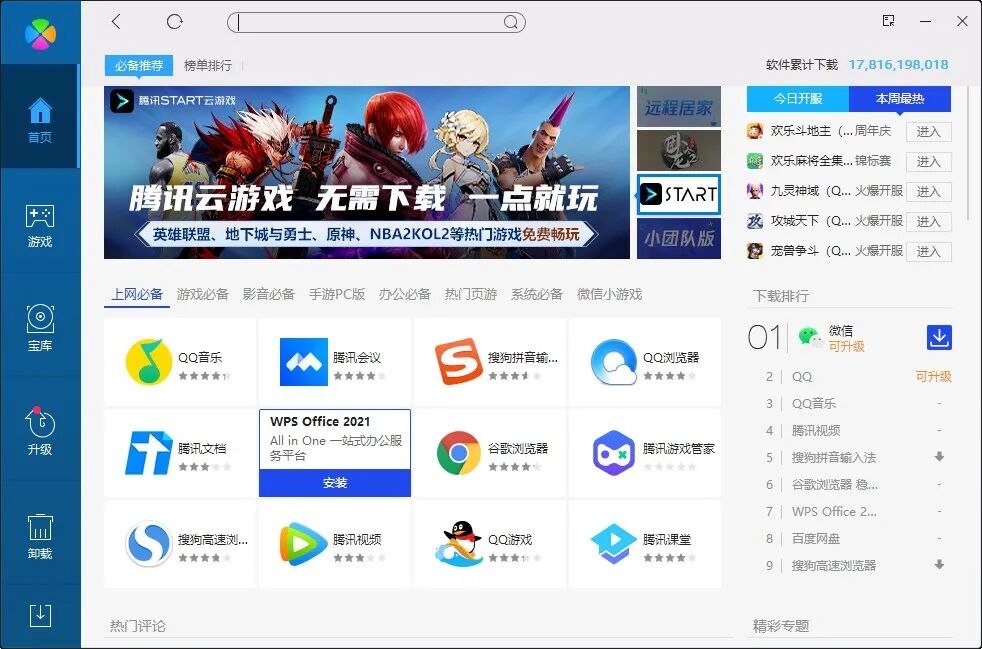Select the 游戏必备 category tab
The image size is (982, 649).
202,294
